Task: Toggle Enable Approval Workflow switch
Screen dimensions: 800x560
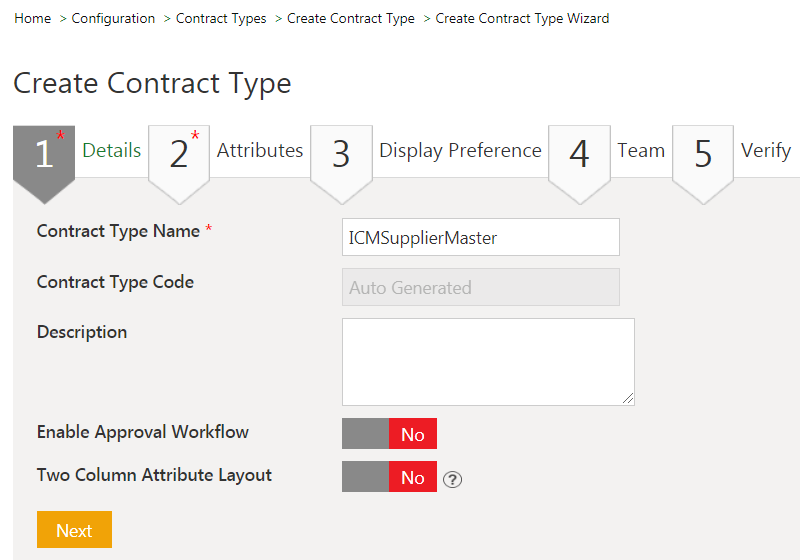Action: (x=389, y=434)
